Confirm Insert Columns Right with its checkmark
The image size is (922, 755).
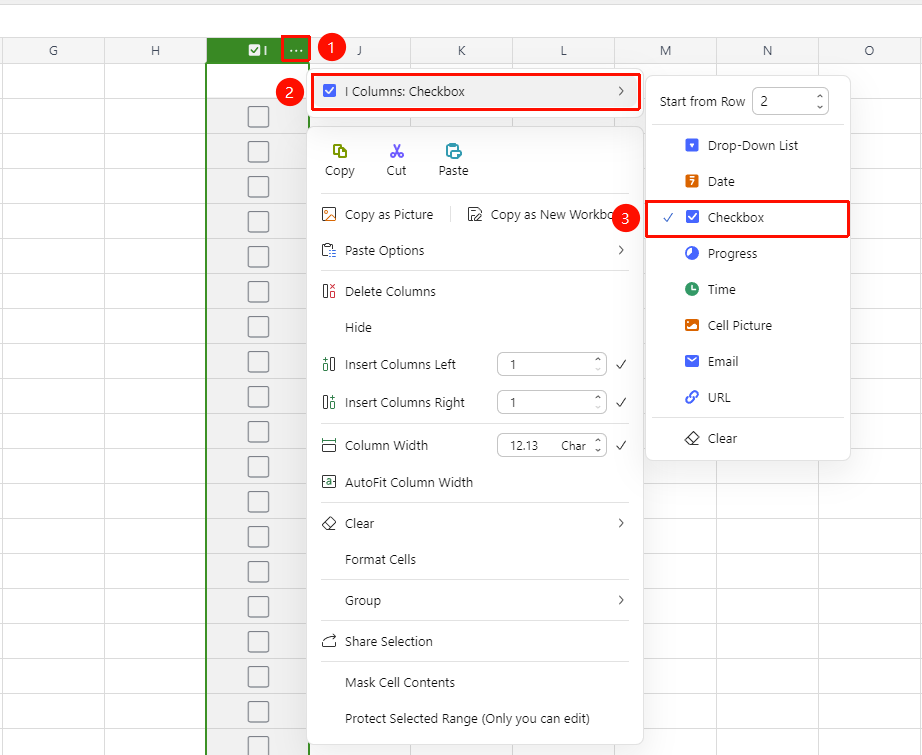pos(621,402)
